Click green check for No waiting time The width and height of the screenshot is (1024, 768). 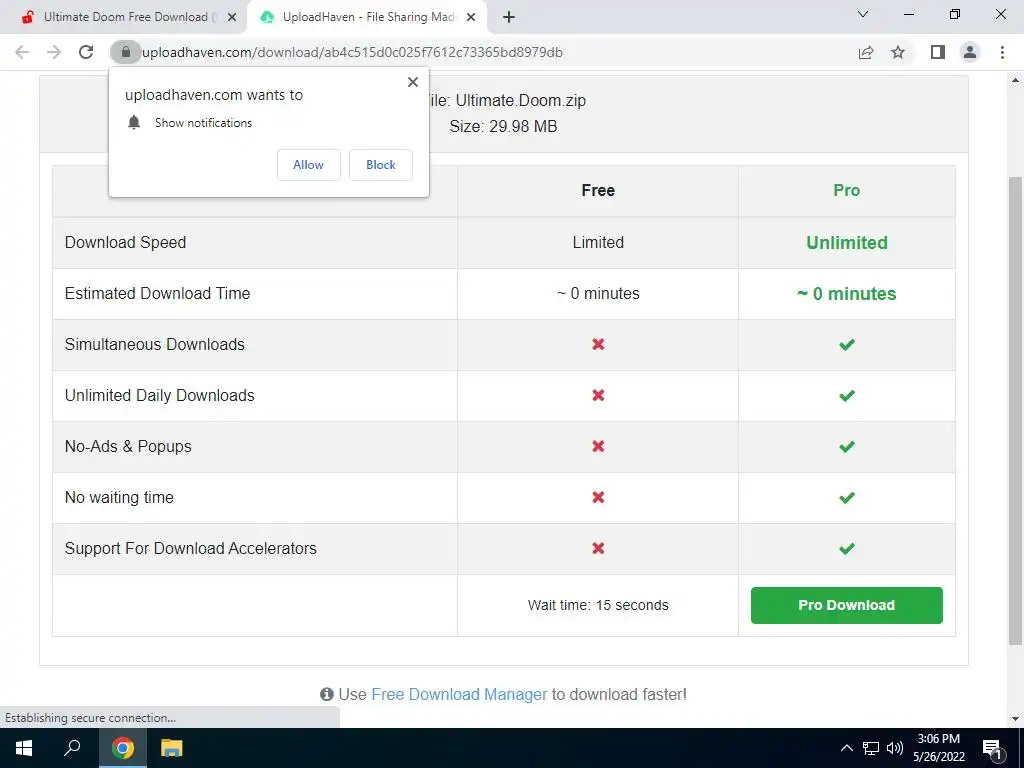click(846, 497)
